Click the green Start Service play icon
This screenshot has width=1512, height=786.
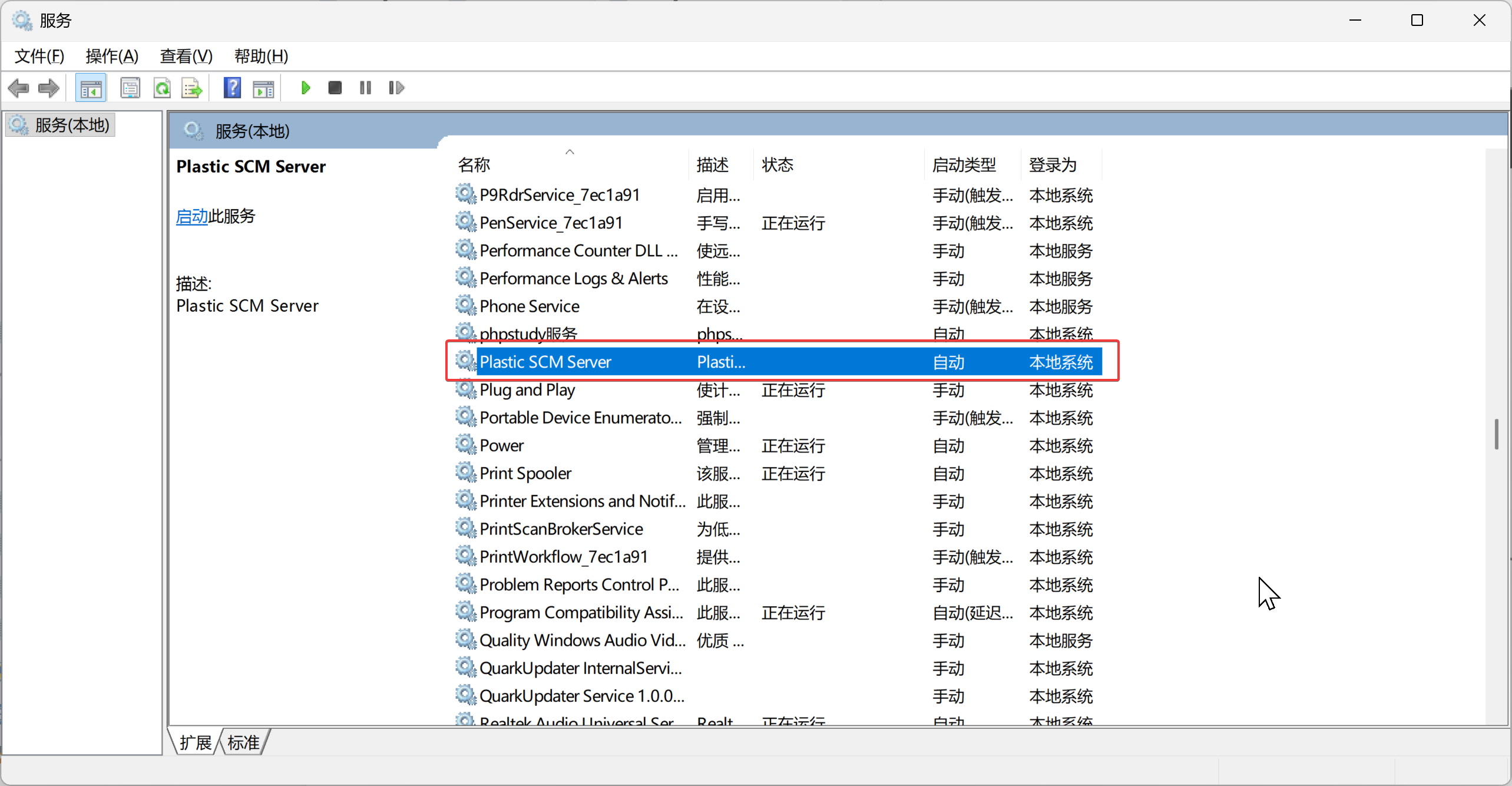305,88
